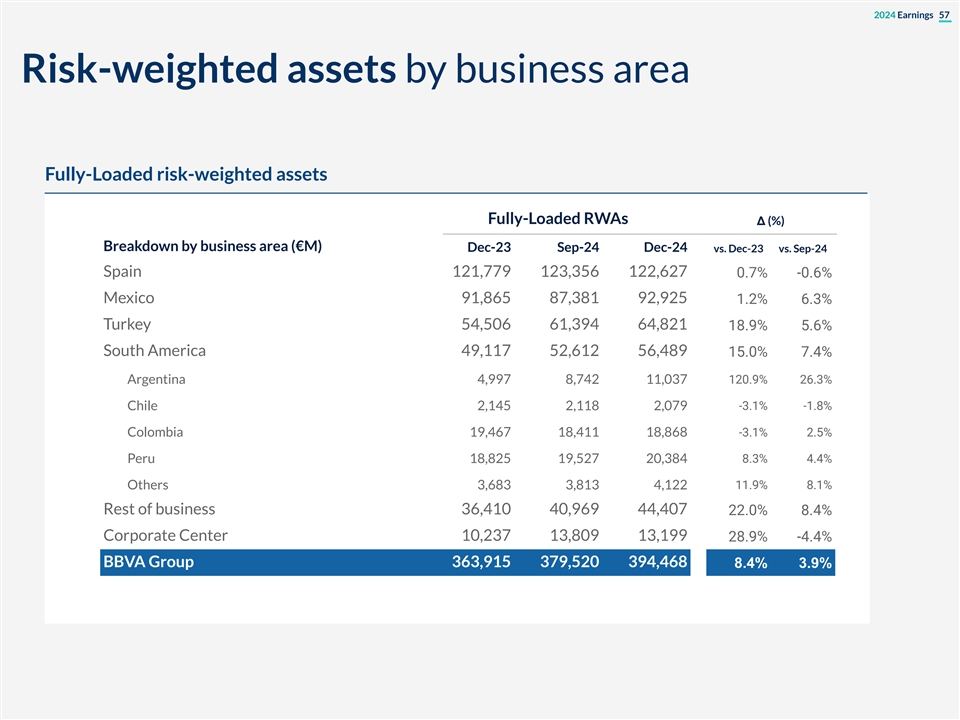
Task: Click the 'Fully-Loaded RWAs' column group header
Action: point(564,219)
